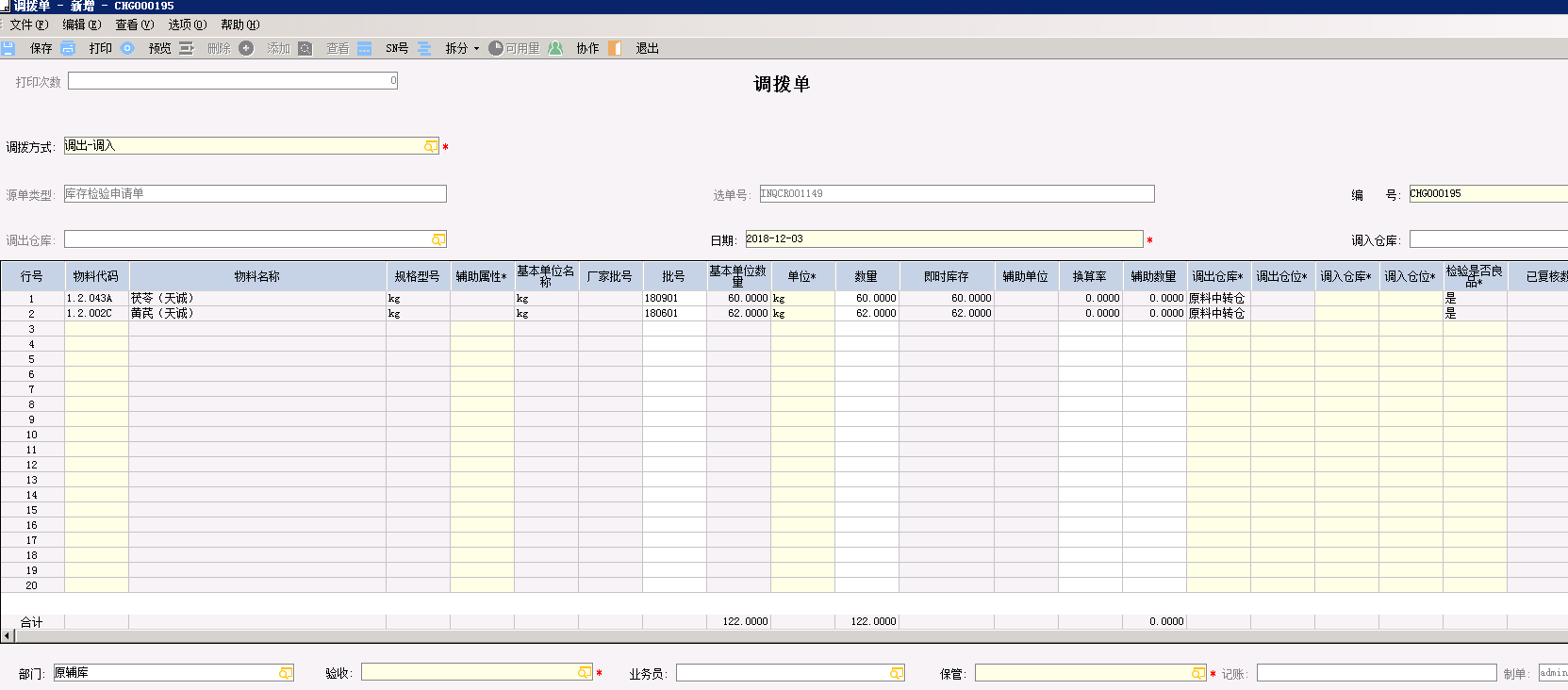Click the Add (添加) plus icon
Viewport: 1568px width, 690px height.
coord(246,48)
